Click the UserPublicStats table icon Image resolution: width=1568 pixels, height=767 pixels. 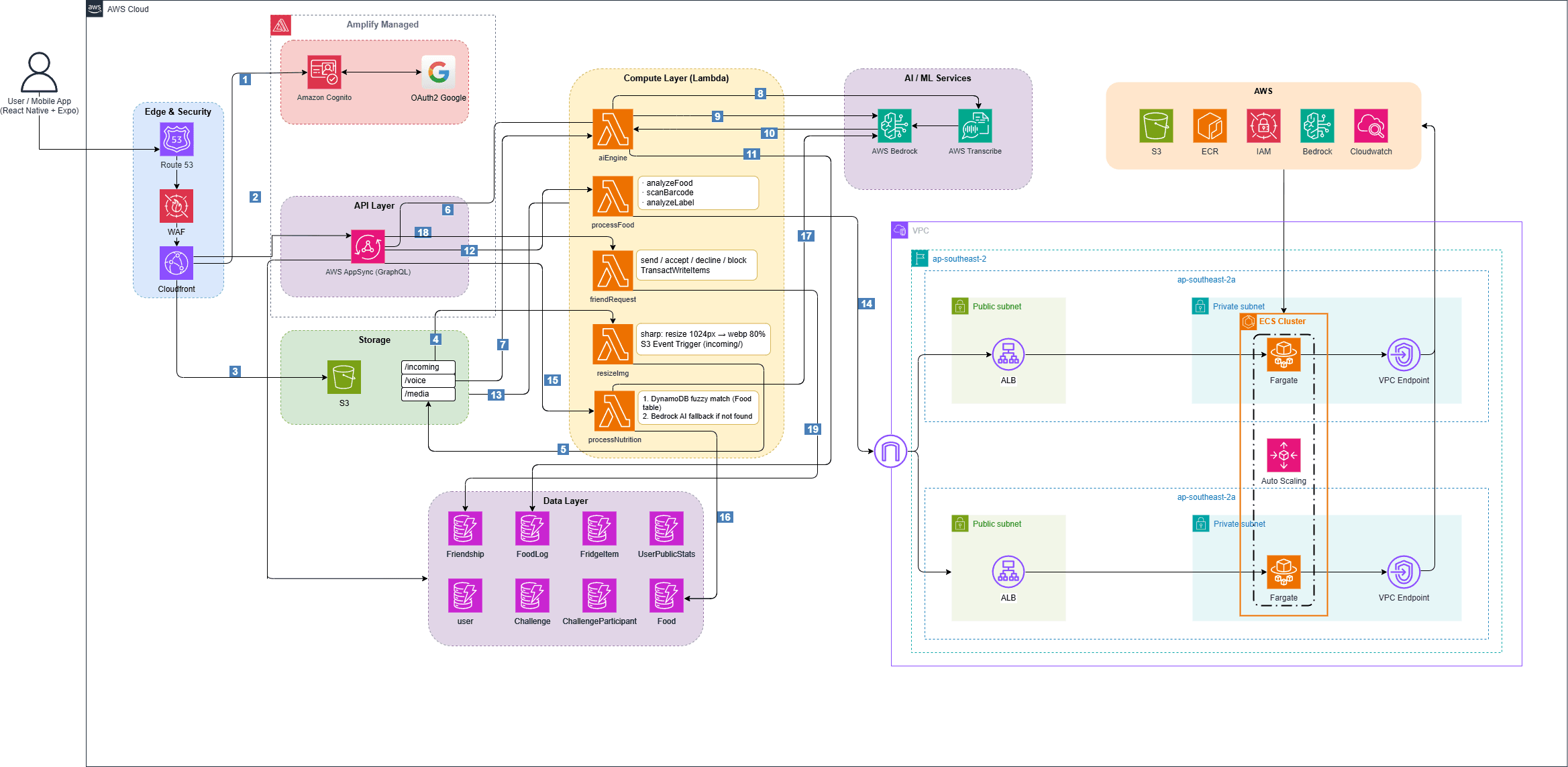pyautogui.click(x=666, y=528)
